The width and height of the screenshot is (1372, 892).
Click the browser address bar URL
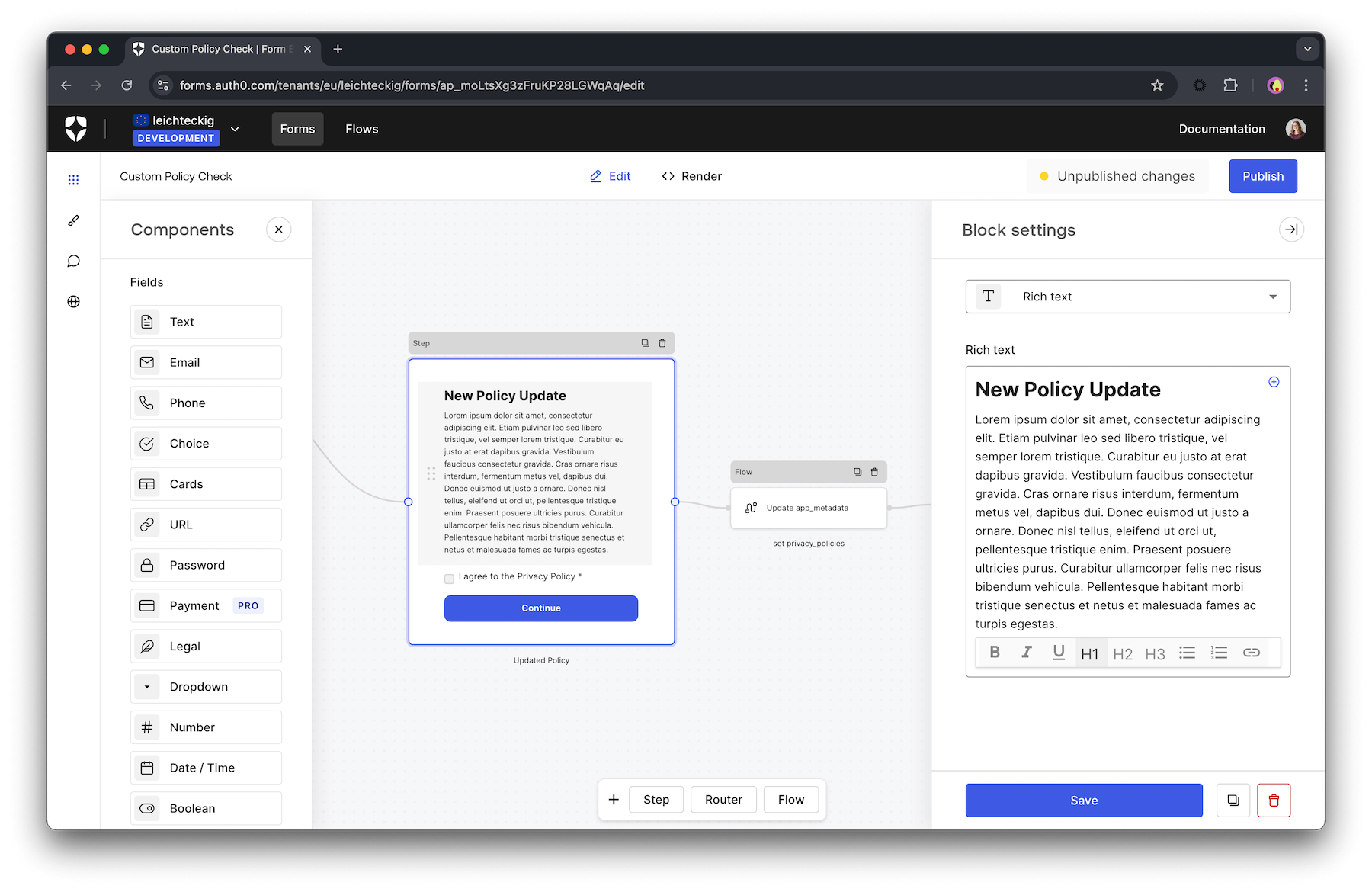coord(412,85)
